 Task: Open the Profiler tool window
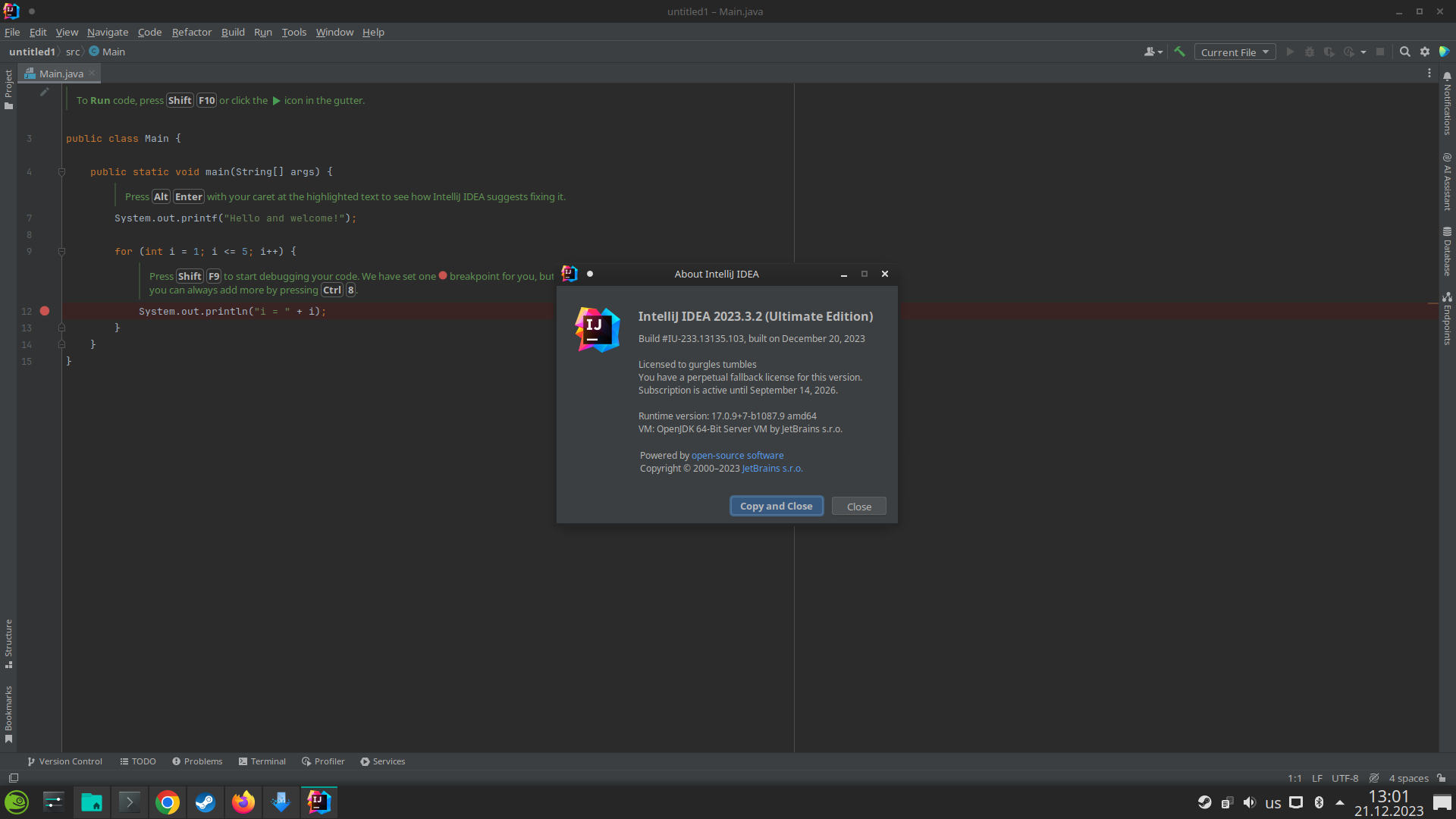(x=323, y=761)
